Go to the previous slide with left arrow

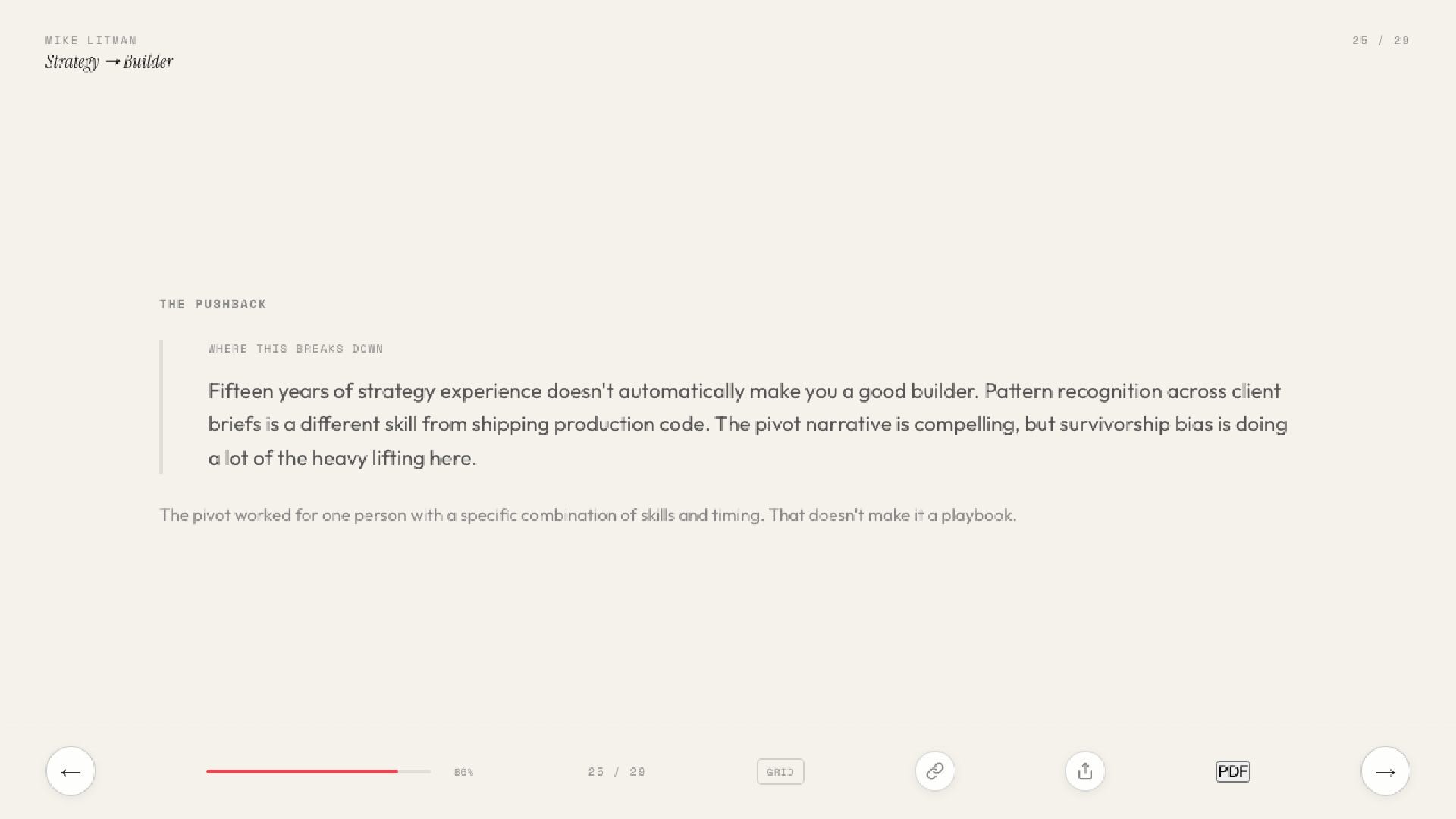pyautogui.click(x=71, y=771)
